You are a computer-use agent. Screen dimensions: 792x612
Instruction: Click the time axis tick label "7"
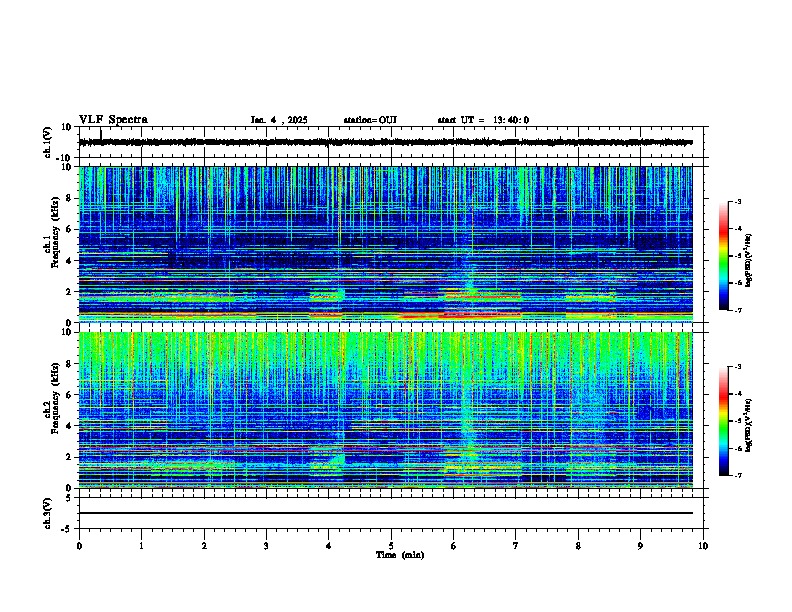tap(516, 546)
